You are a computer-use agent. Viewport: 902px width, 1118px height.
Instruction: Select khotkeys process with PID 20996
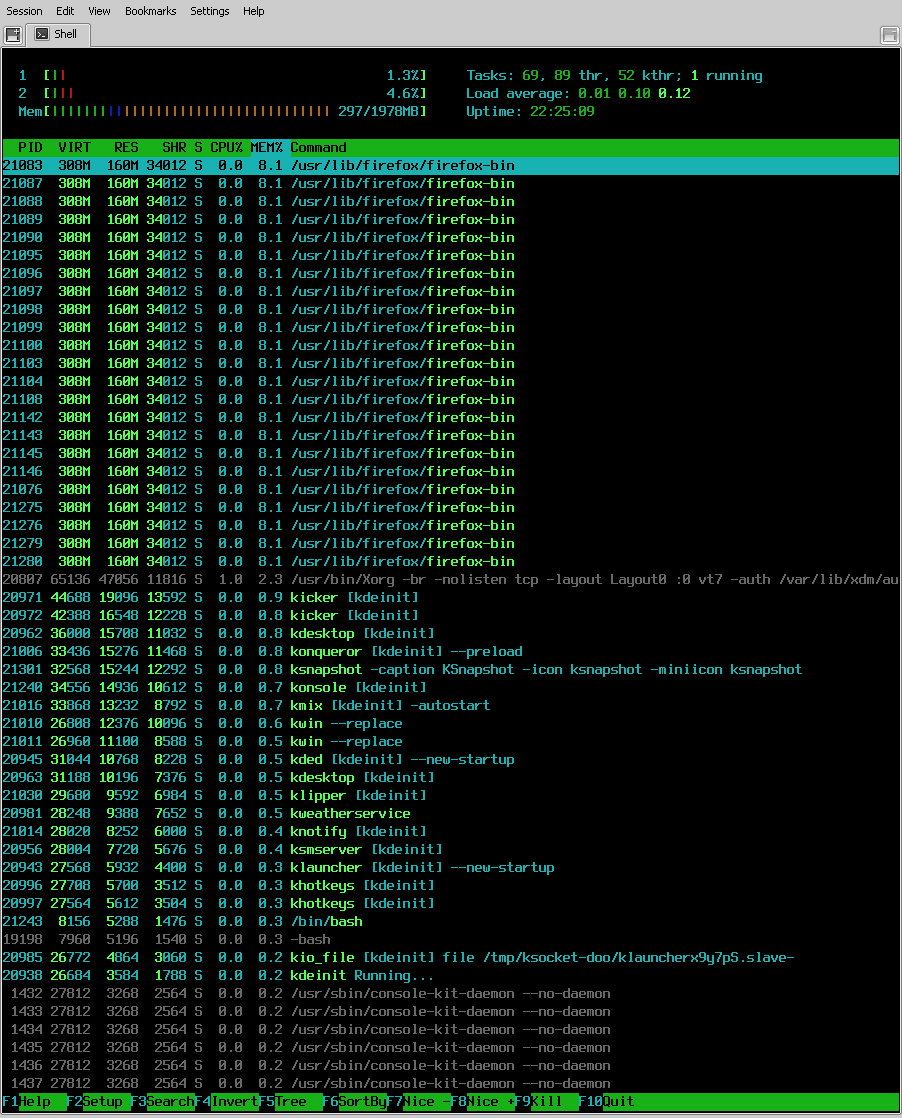451,886
